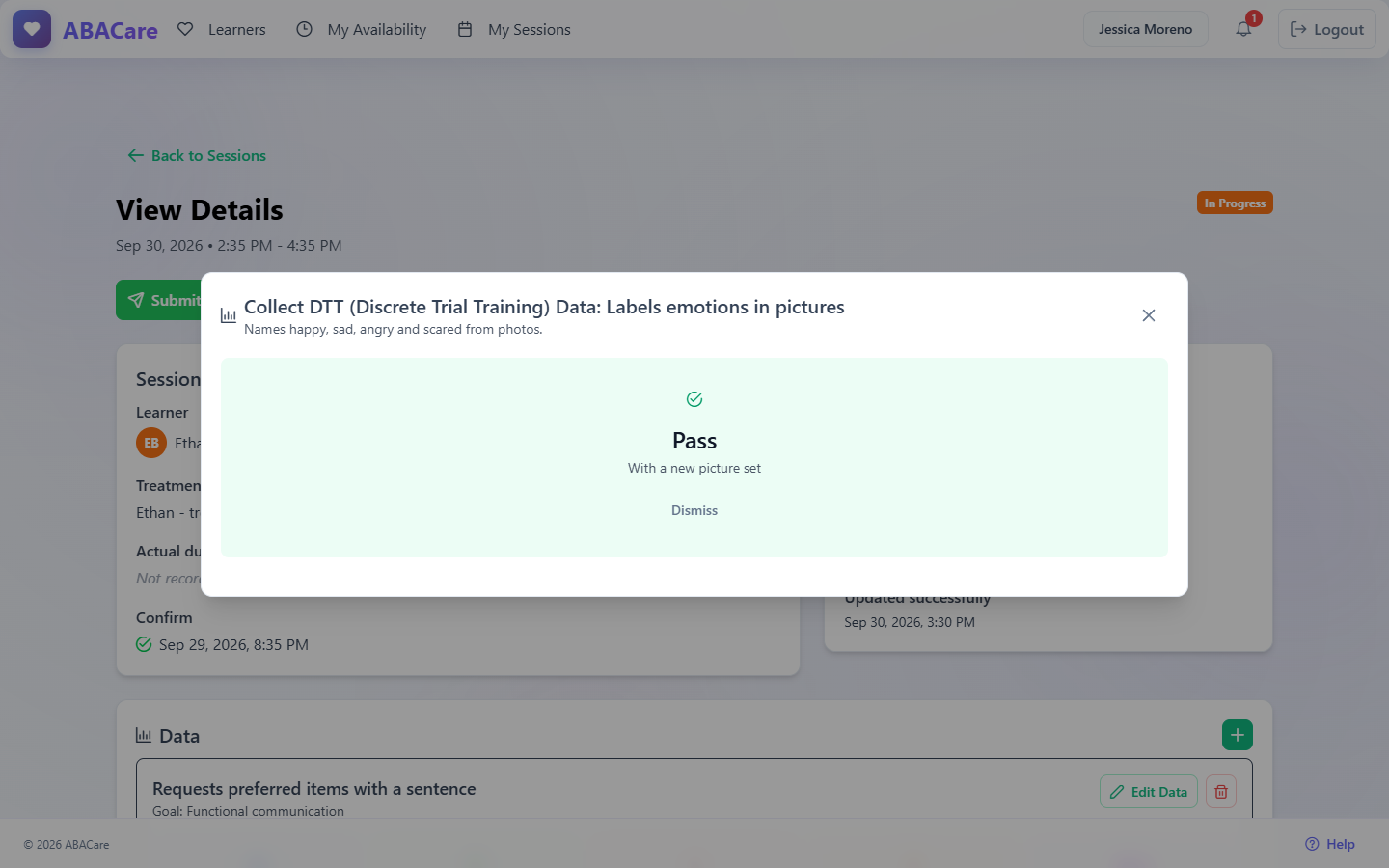The height and width of the screenshot is (868, 1389).
Task: Click 'Goal: Functional communication' text
Action: point(248,811)
